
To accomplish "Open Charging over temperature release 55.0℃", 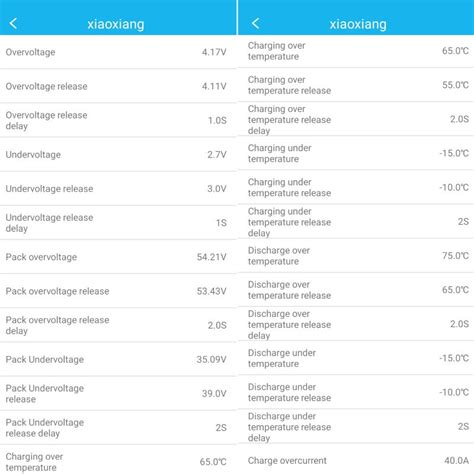I will click(x=356, y=85).
